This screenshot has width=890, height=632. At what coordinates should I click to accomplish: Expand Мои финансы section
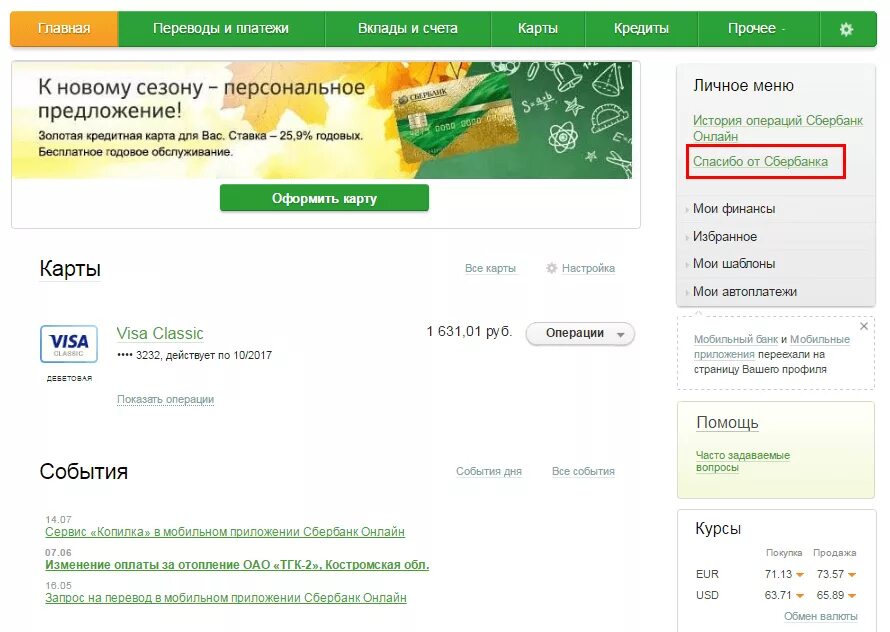tap(733, 208)
